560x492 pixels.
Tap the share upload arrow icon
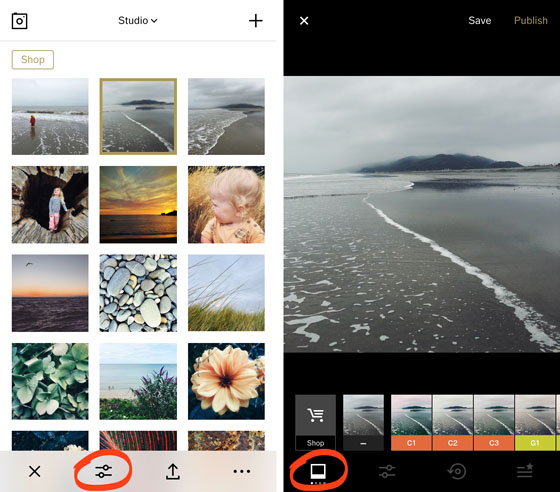[173, 471]
